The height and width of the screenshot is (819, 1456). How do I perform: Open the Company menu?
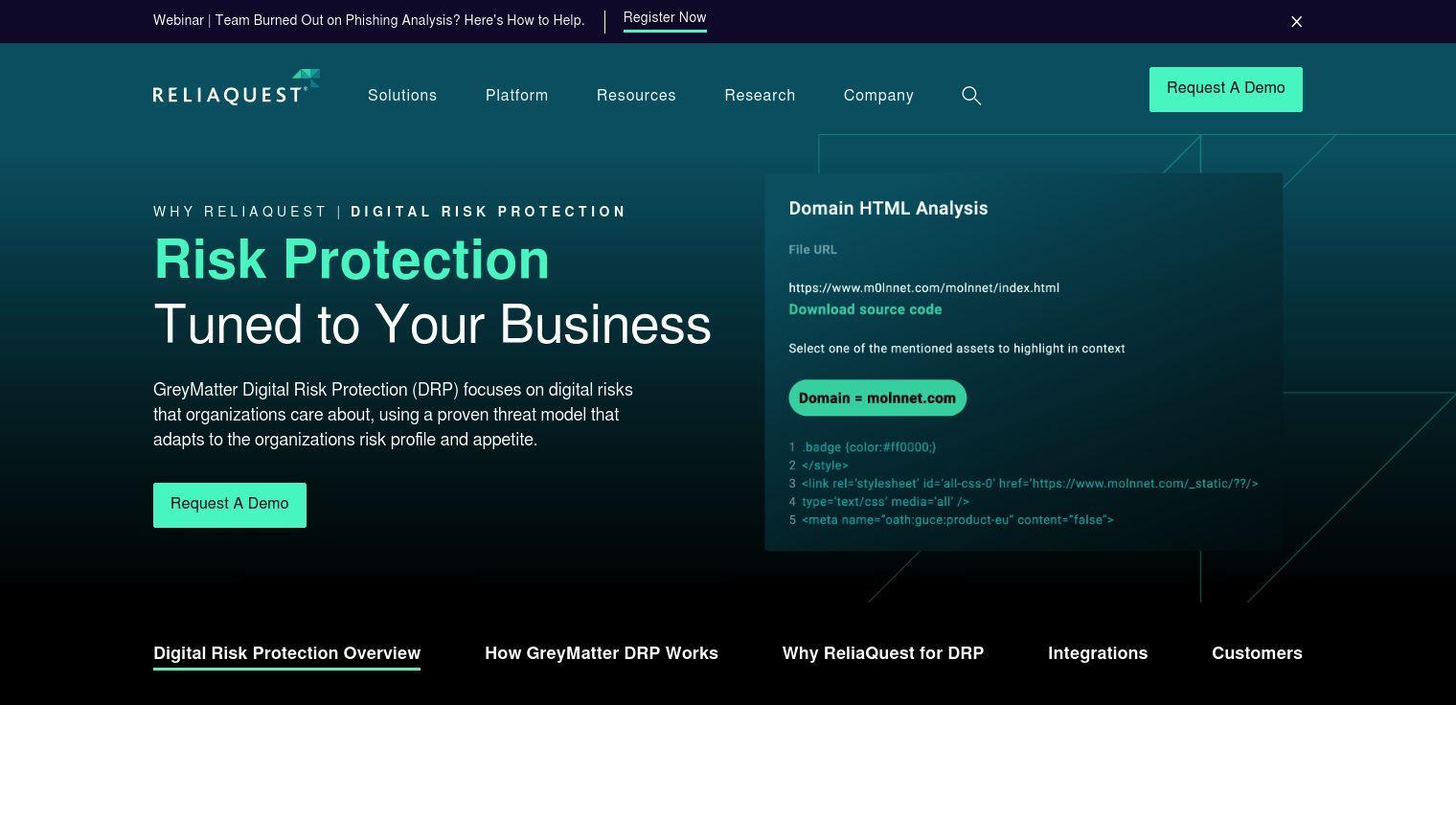pyautogui.click(x=878, y=96)
